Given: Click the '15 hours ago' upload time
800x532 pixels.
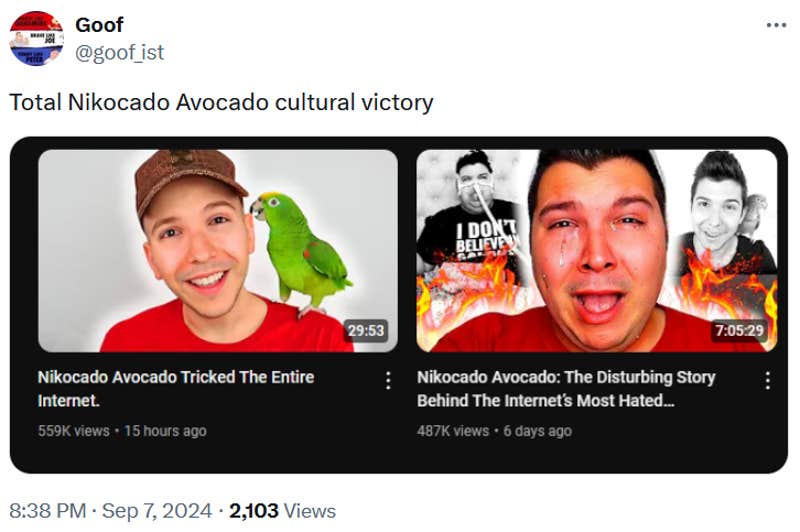Looking at the screenshot, I should pos(165,430).
